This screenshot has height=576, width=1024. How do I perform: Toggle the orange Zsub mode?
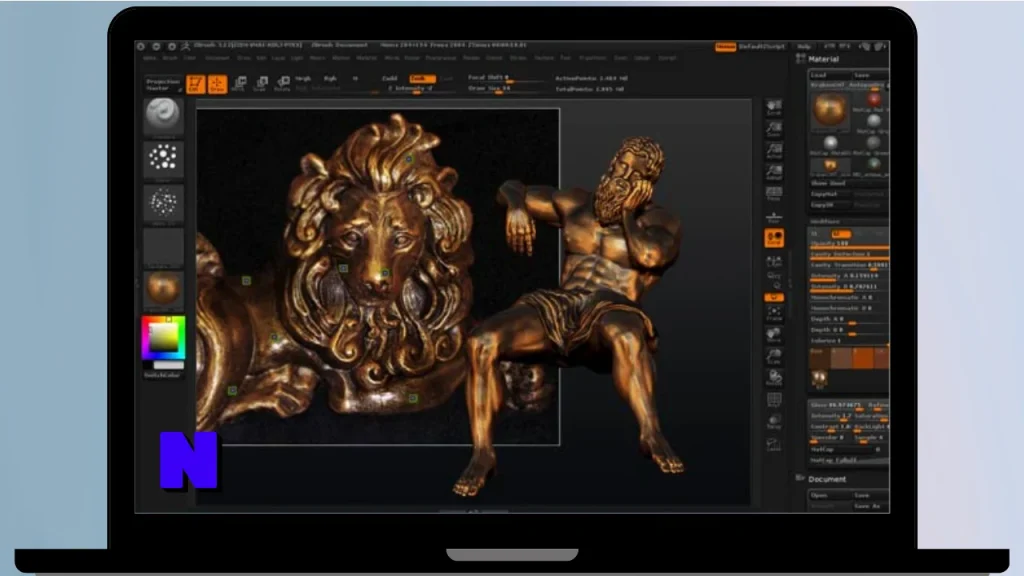[x=422, y=78]
